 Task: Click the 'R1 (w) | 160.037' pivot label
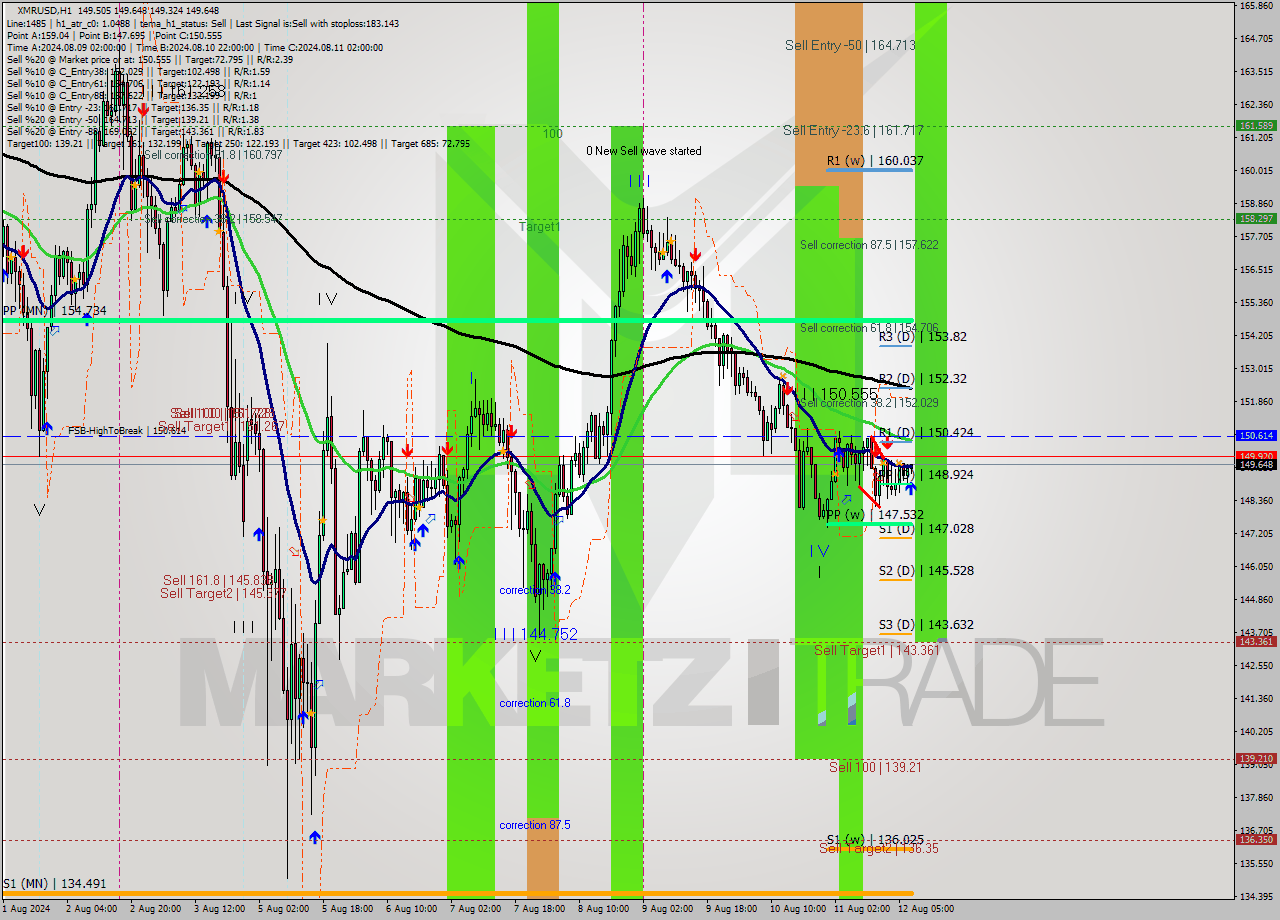click(x=875, y=161)
